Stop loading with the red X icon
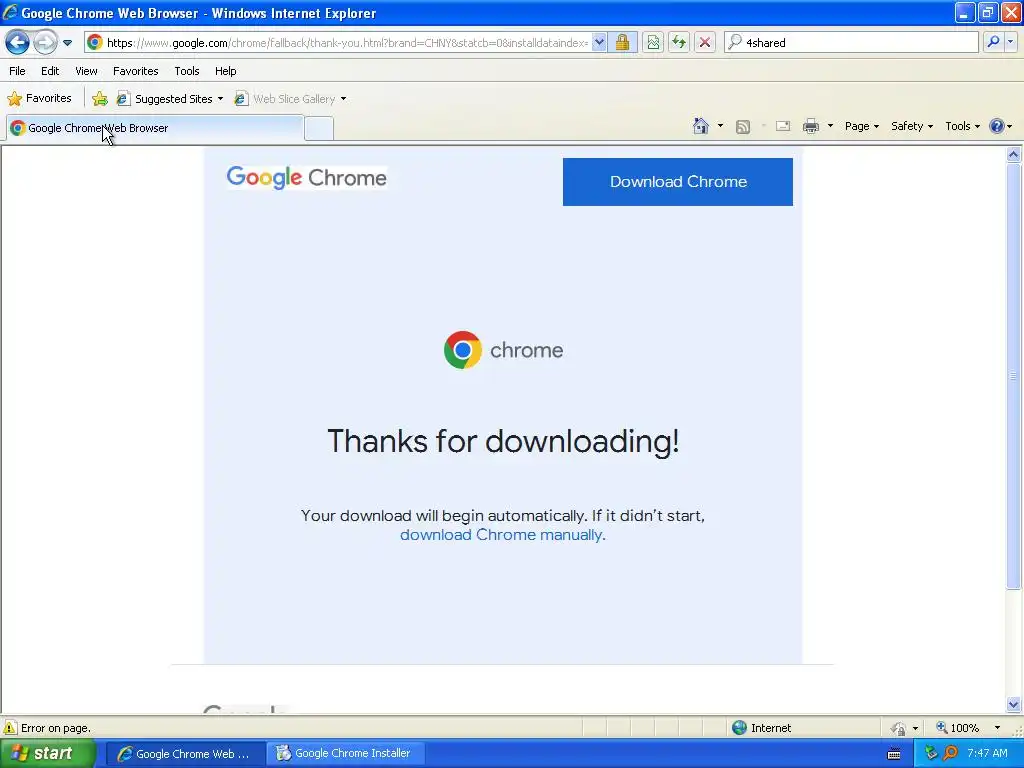 [x=705, y=42]
